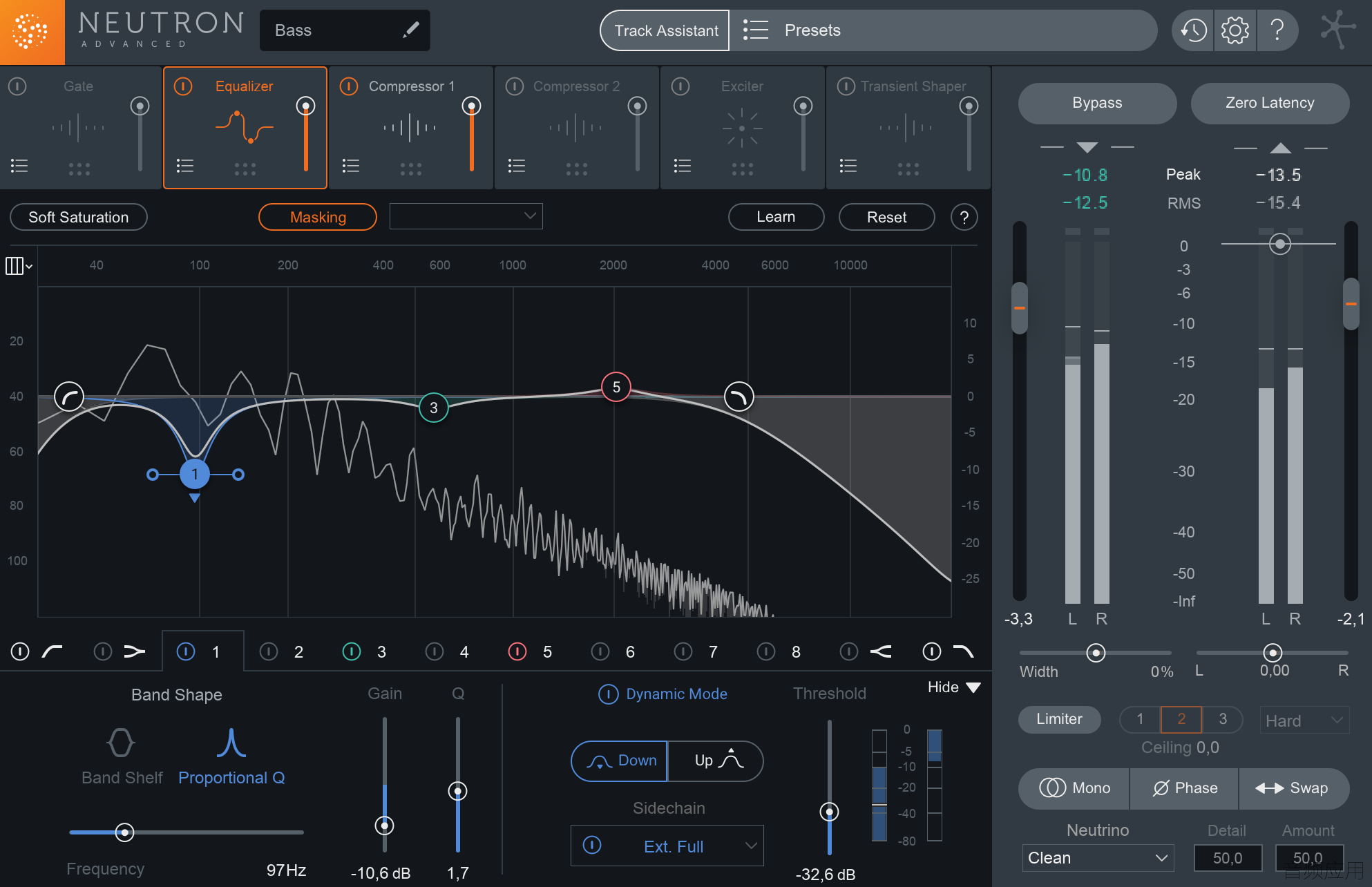Click the Threshold slider handle
The image size is (1372, 887).
829,812
